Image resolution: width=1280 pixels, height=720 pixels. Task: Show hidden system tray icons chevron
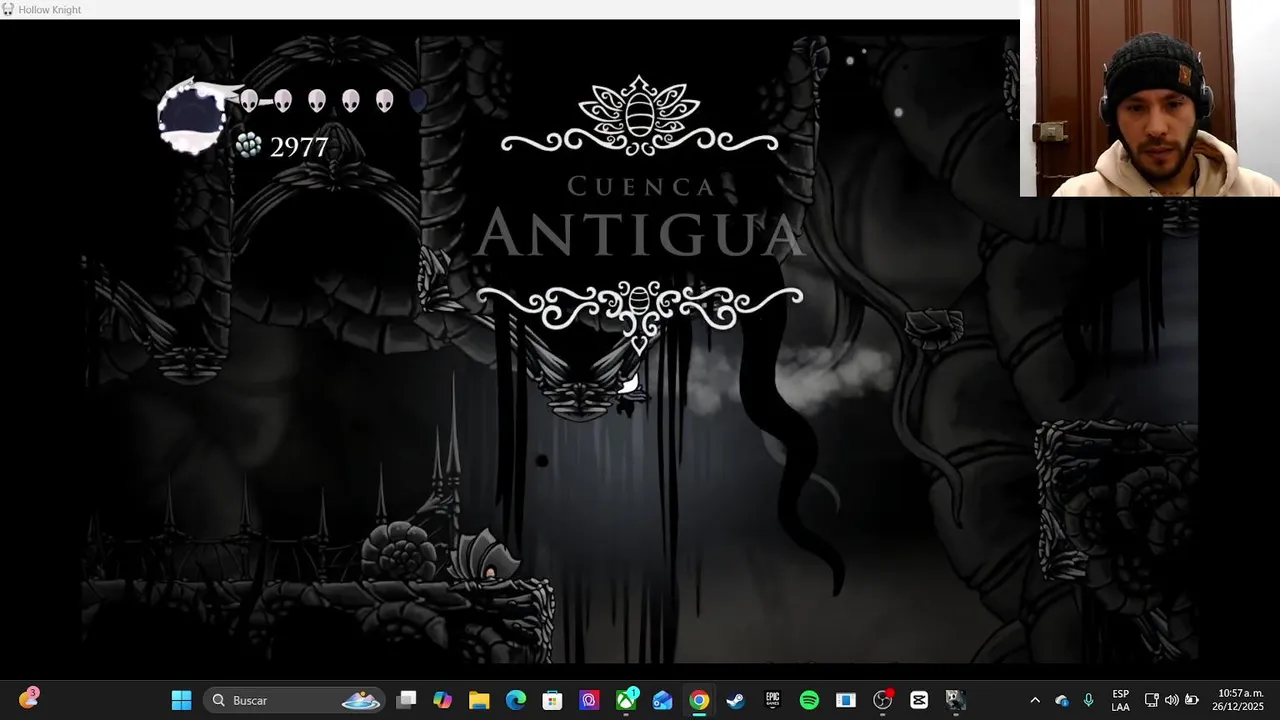click(1035, 700)
